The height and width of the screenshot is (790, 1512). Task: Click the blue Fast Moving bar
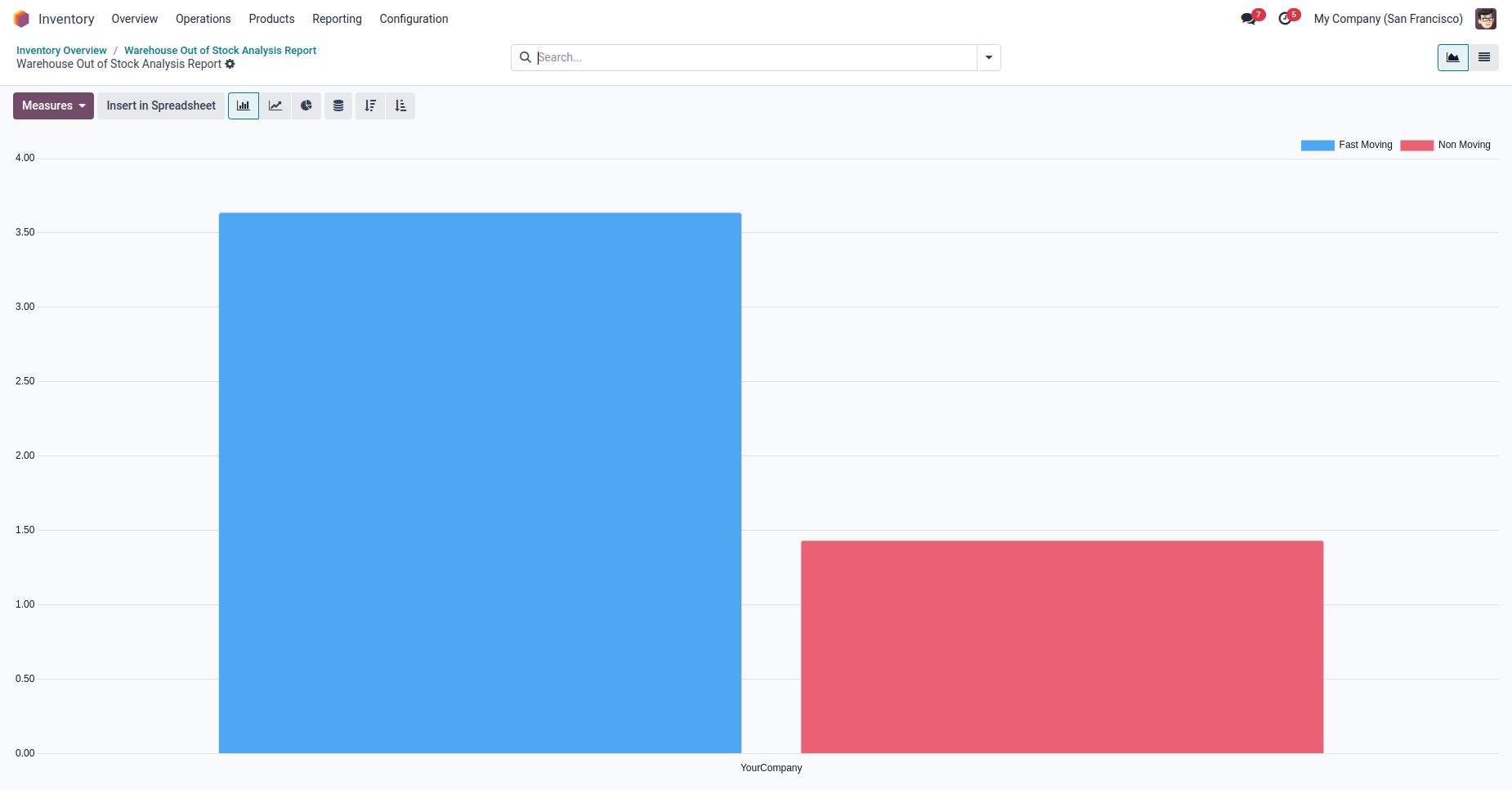pyautogui.click(x=480, y=483)
